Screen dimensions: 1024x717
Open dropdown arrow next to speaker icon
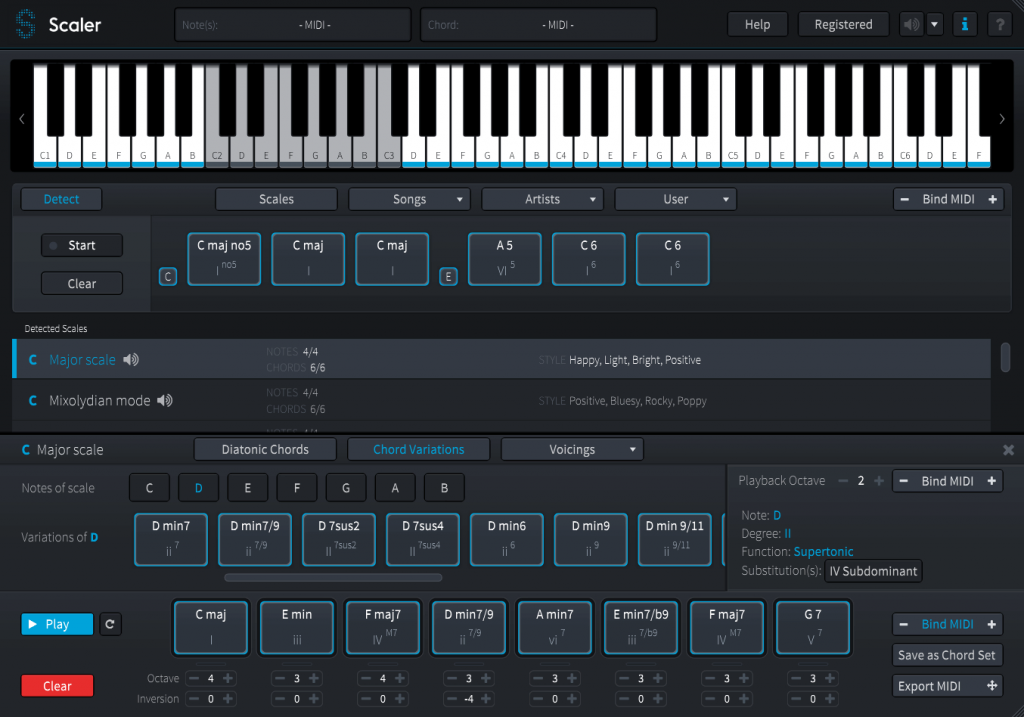[x=935, y=25]
